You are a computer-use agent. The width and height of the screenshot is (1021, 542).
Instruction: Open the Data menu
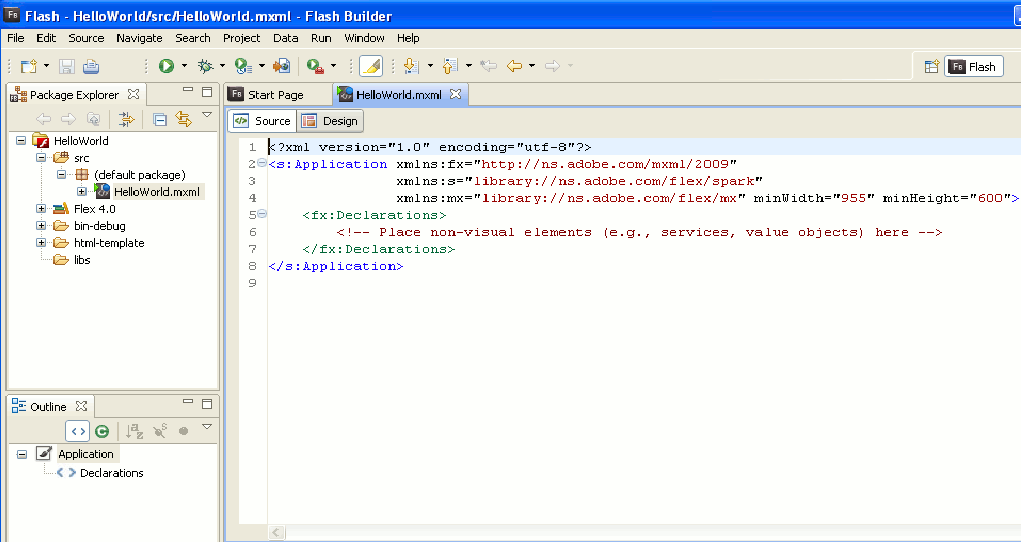coord(285,38)
